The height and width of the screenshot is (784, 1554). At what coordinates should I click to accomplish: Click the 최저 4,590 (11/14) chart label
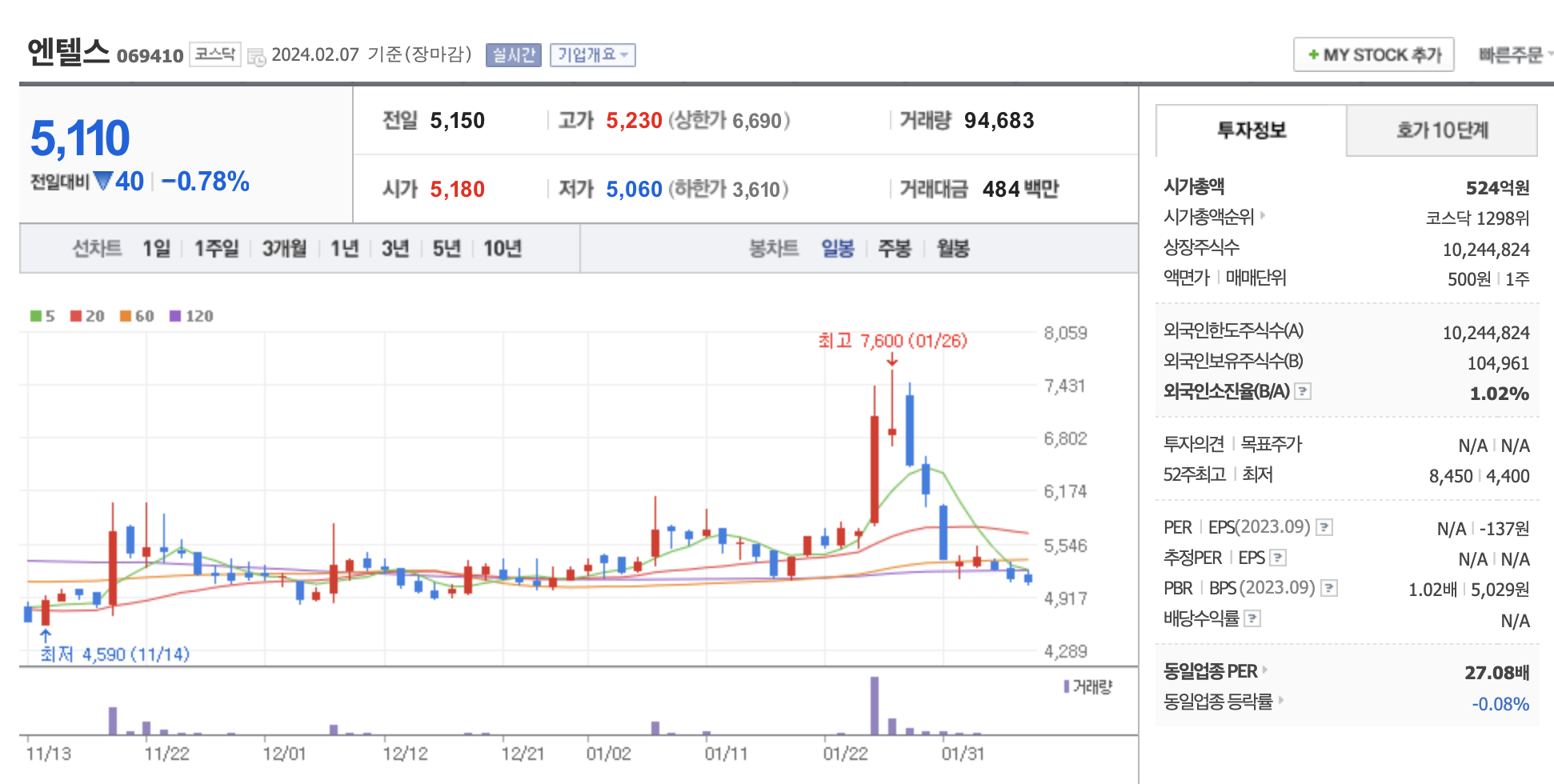115,654
